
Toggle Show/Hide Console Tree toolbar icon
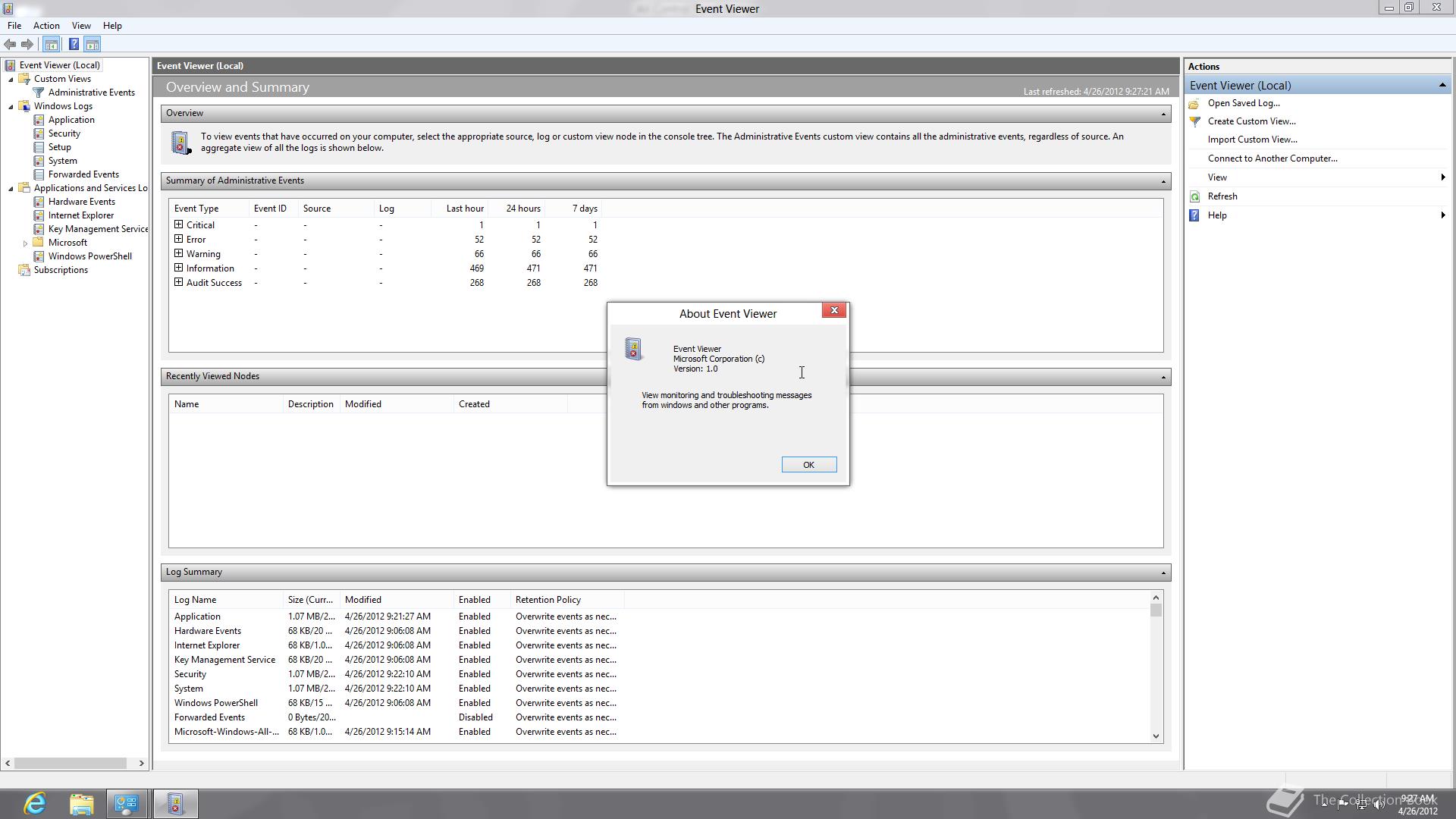point(52,44)
